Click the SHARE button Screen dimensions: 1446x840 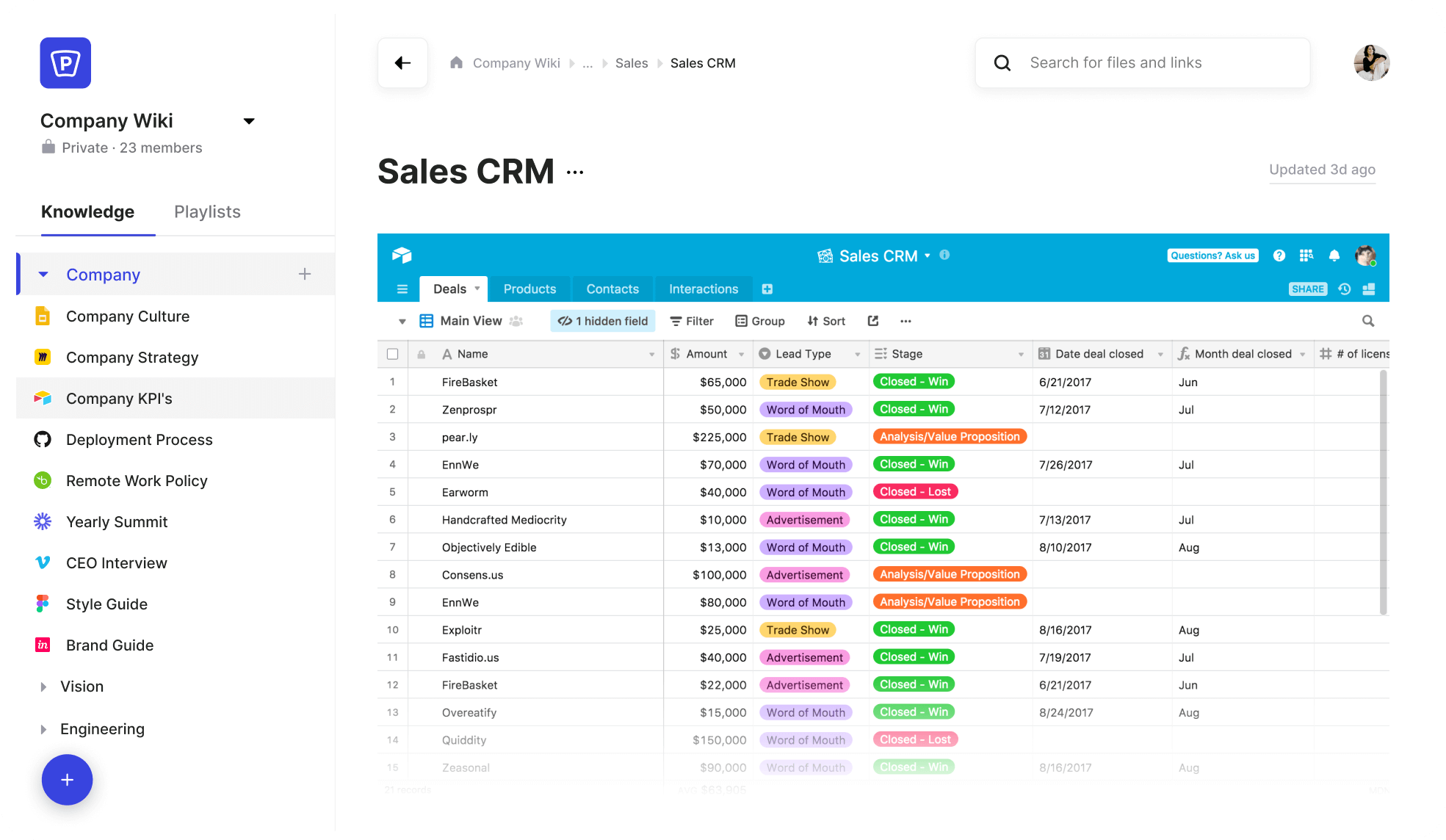pos(1308,289)
